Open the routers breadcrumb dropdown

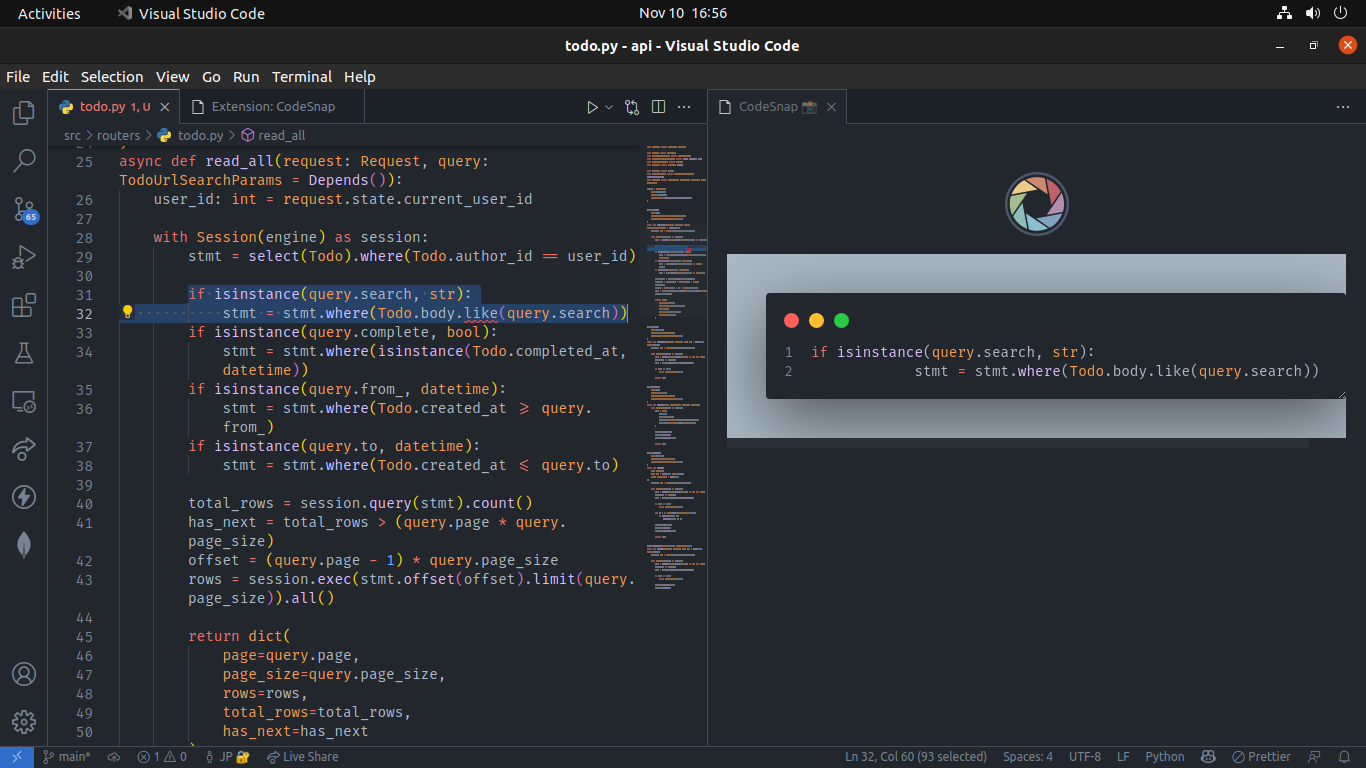[x=118, y=135]
